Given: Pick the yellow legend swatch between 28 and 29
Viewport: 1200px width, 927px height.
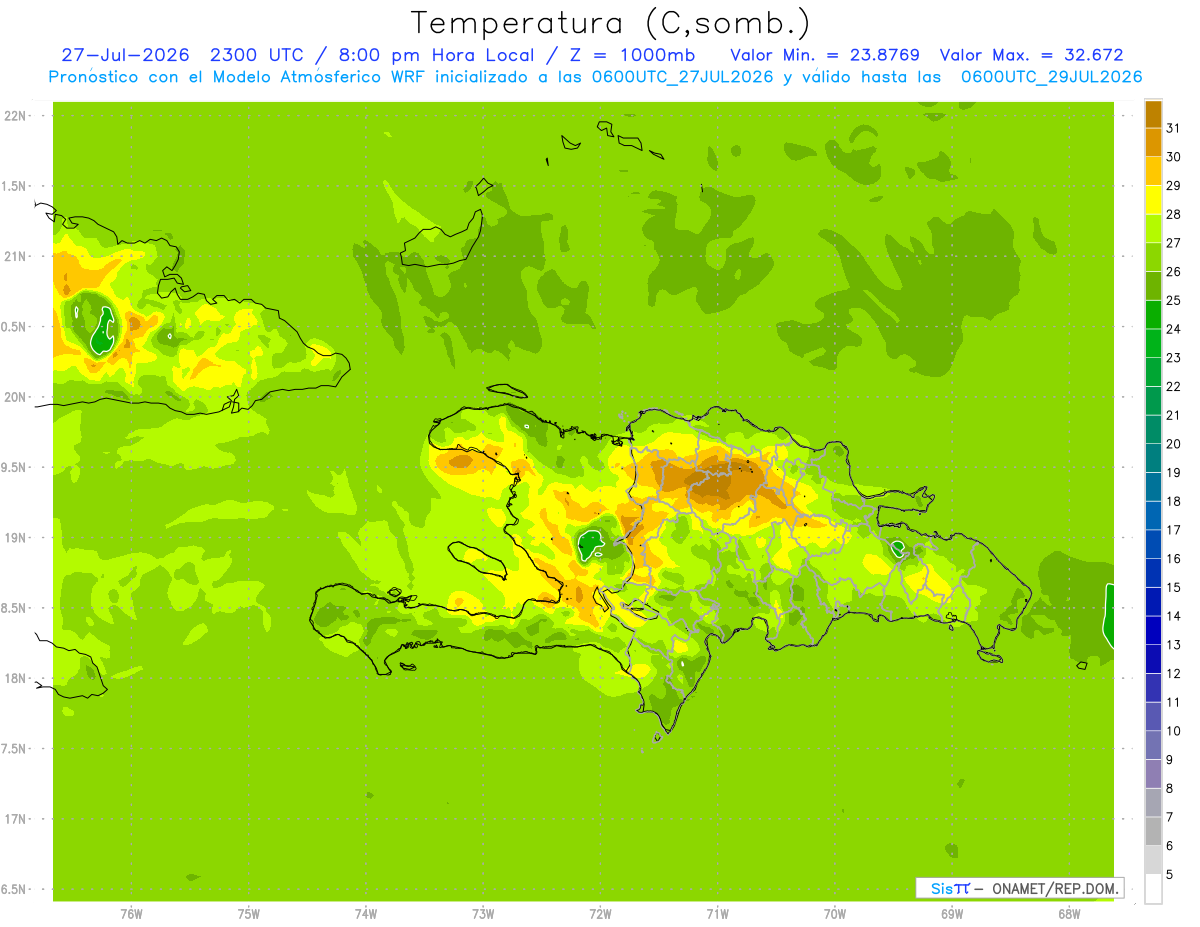Looking at the screenshot, I should [1153, 200].
